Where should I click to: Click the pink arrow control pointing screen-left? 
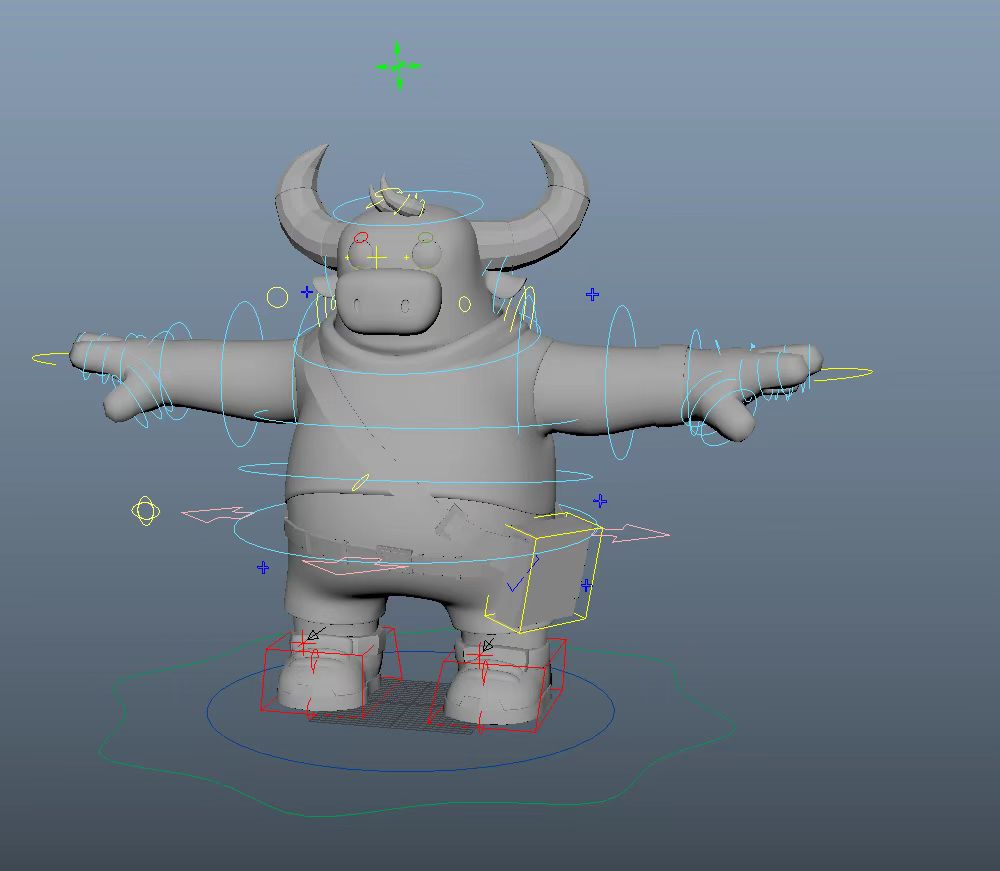coord(216,514)
